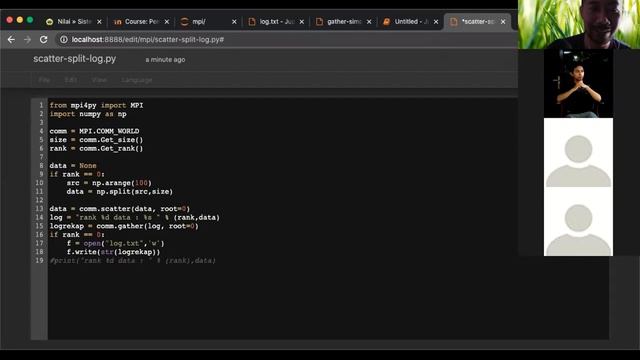The height and width of the screenshot is (360, 640).
Task: Click the site info icon in address bar
Action: coord(64,40)
